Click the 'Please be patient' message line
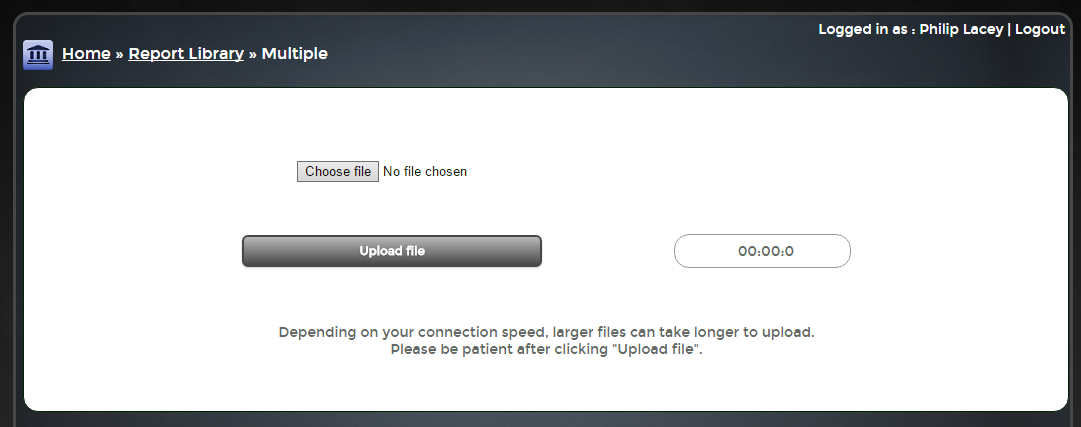 coord(546,350)
